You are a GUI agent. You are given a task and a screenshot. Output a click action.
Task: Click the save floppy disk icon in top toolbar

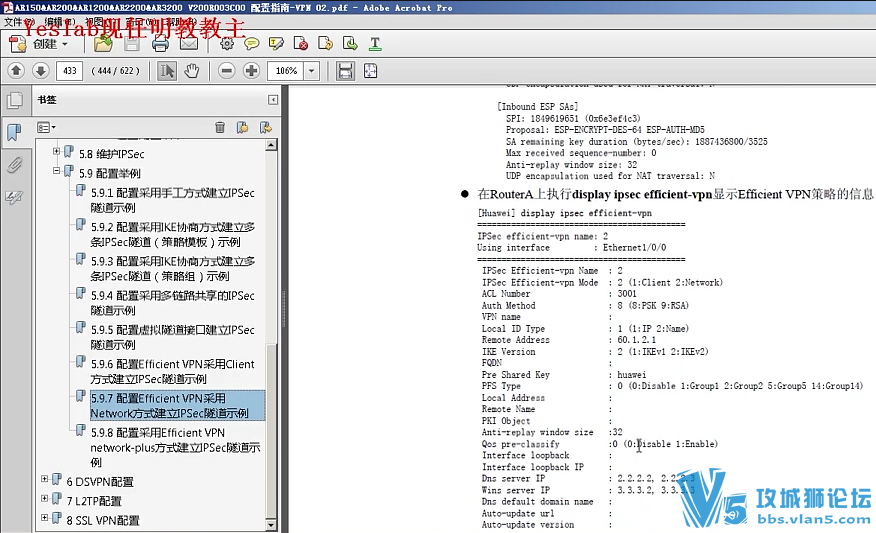pyautogui.click(x=132, y=44)
